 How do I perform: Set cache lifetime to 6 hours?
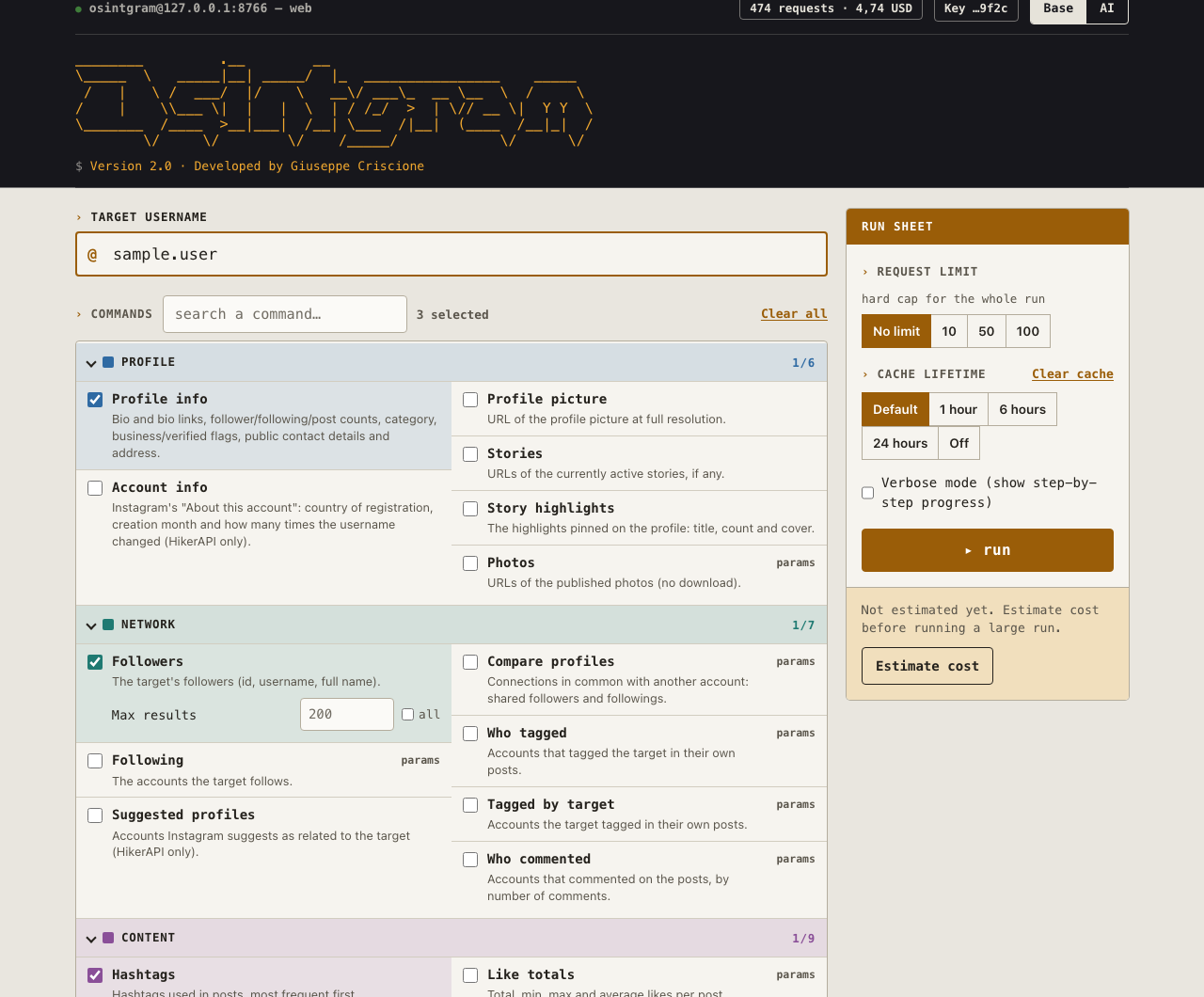point(1022,409)
